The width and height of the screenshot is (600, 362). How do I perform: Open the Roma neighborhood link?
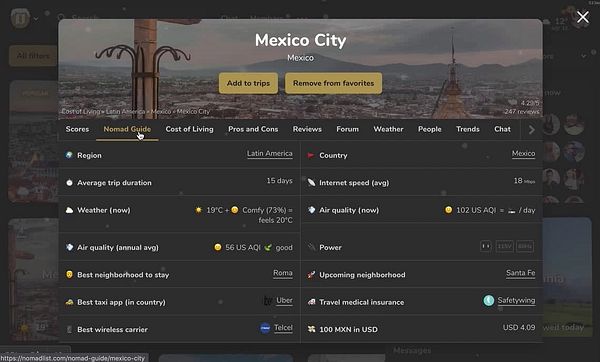(x=283, y=273)
